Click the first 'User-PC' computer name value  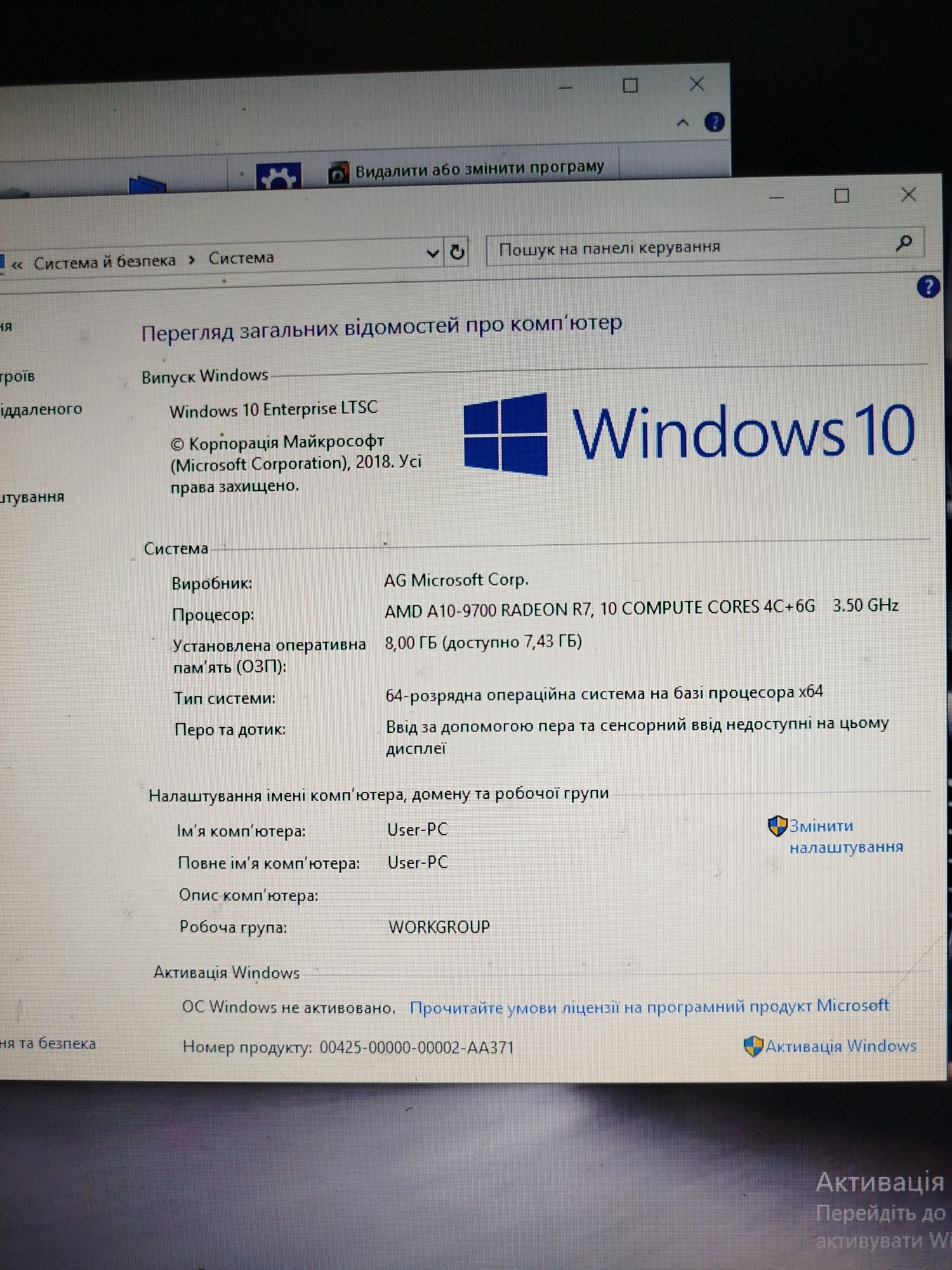(418, 829)
